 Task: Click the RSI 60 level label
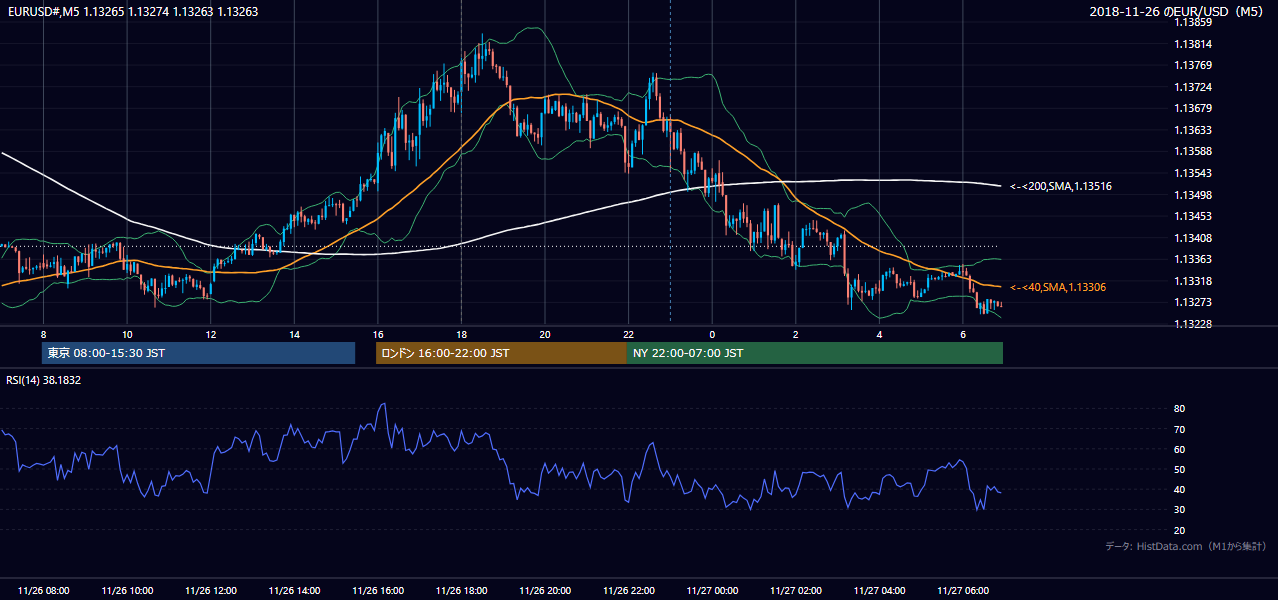pyautogui.click(x=1180, y=449)
